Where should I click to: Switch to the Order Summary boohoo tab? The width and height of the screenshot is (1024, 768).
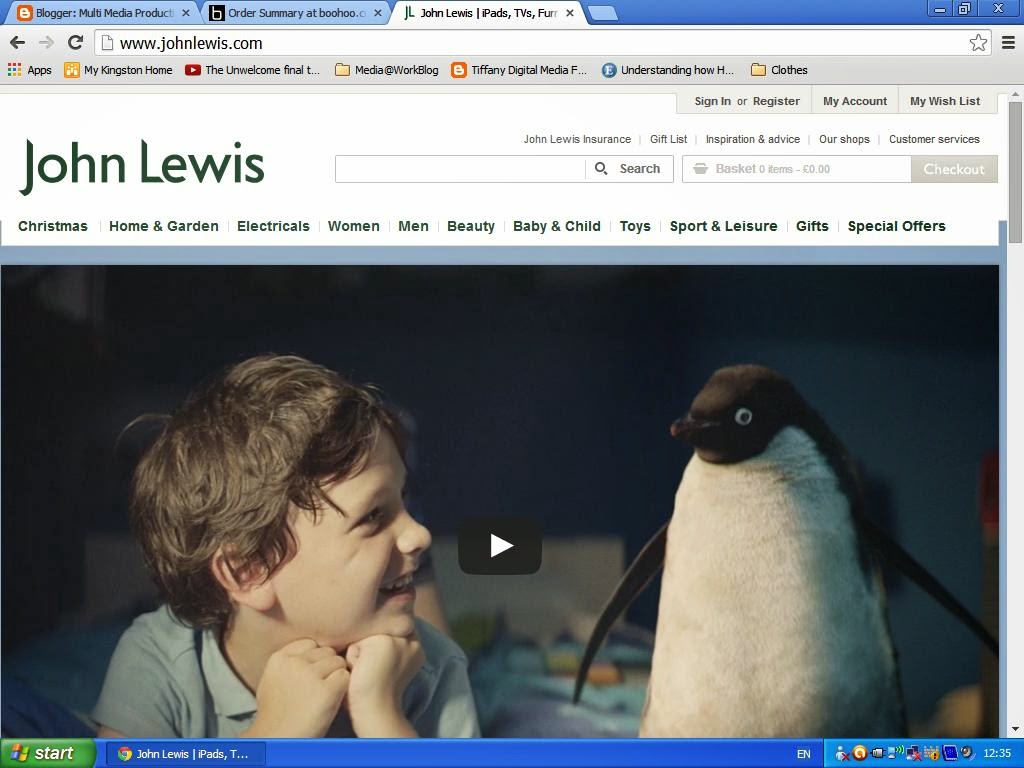290,13
